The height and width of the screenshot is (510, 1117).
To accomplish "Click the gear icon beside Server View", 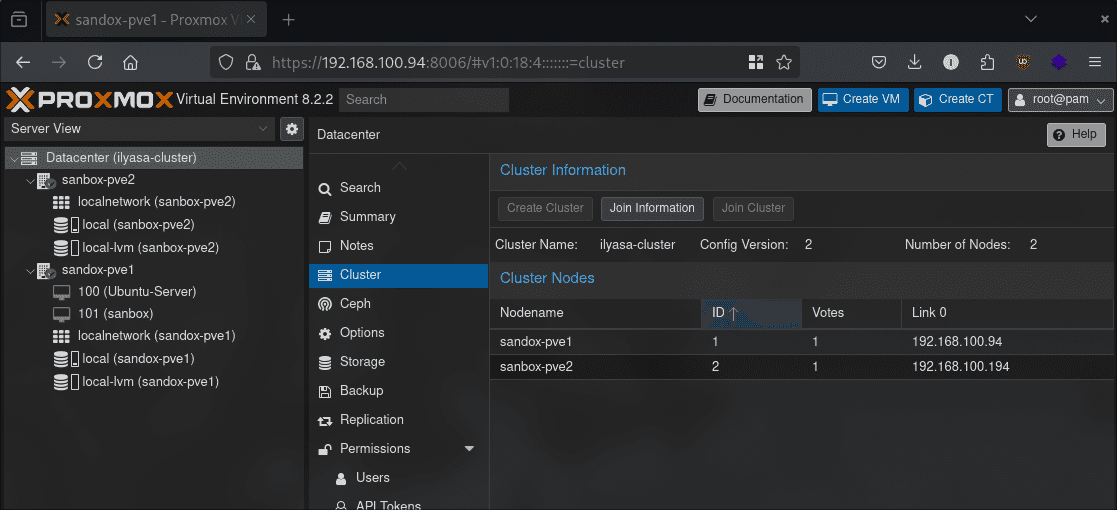I will click(292, 129).
